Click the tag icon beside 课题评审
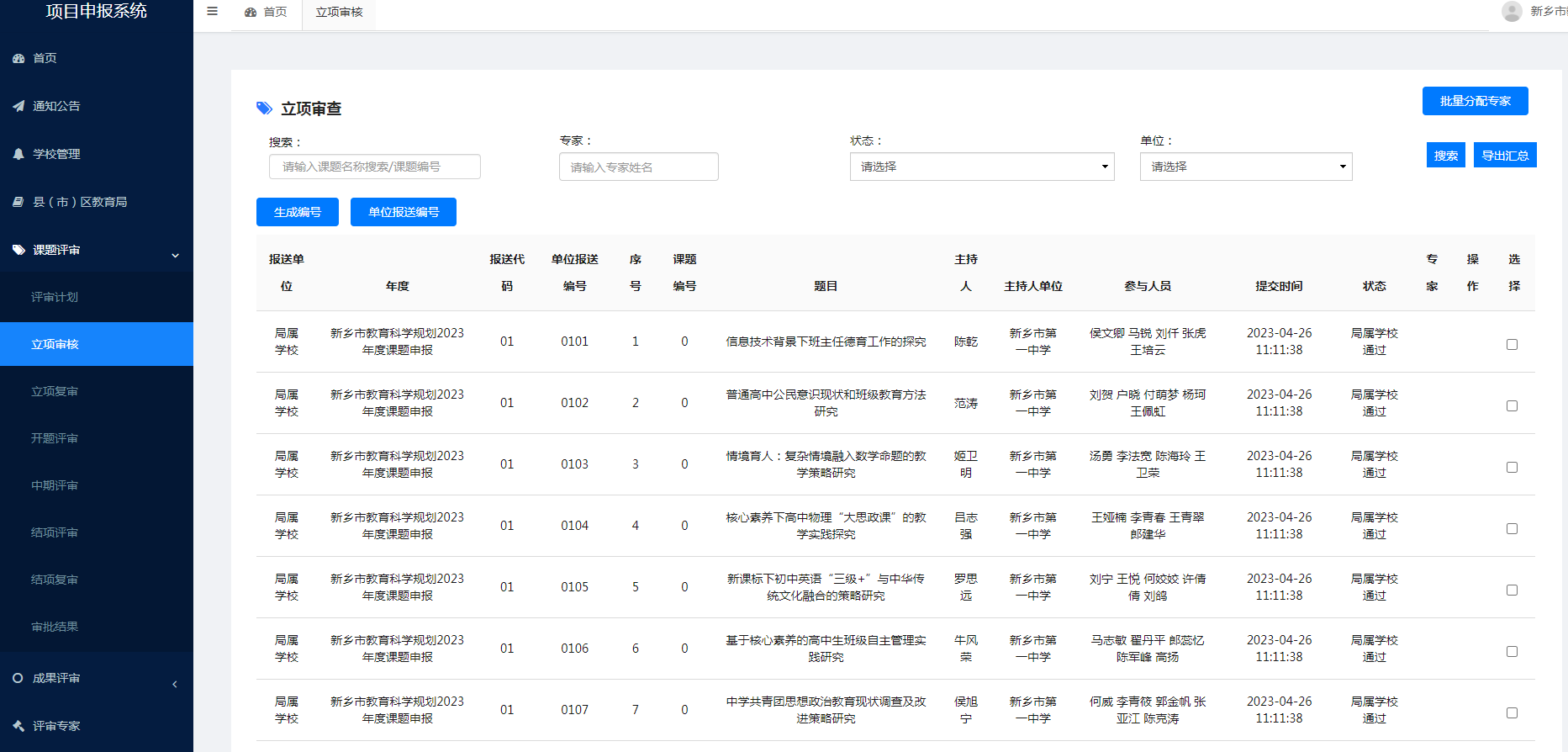Screen dimensions: 1568x752 [18, 250]
